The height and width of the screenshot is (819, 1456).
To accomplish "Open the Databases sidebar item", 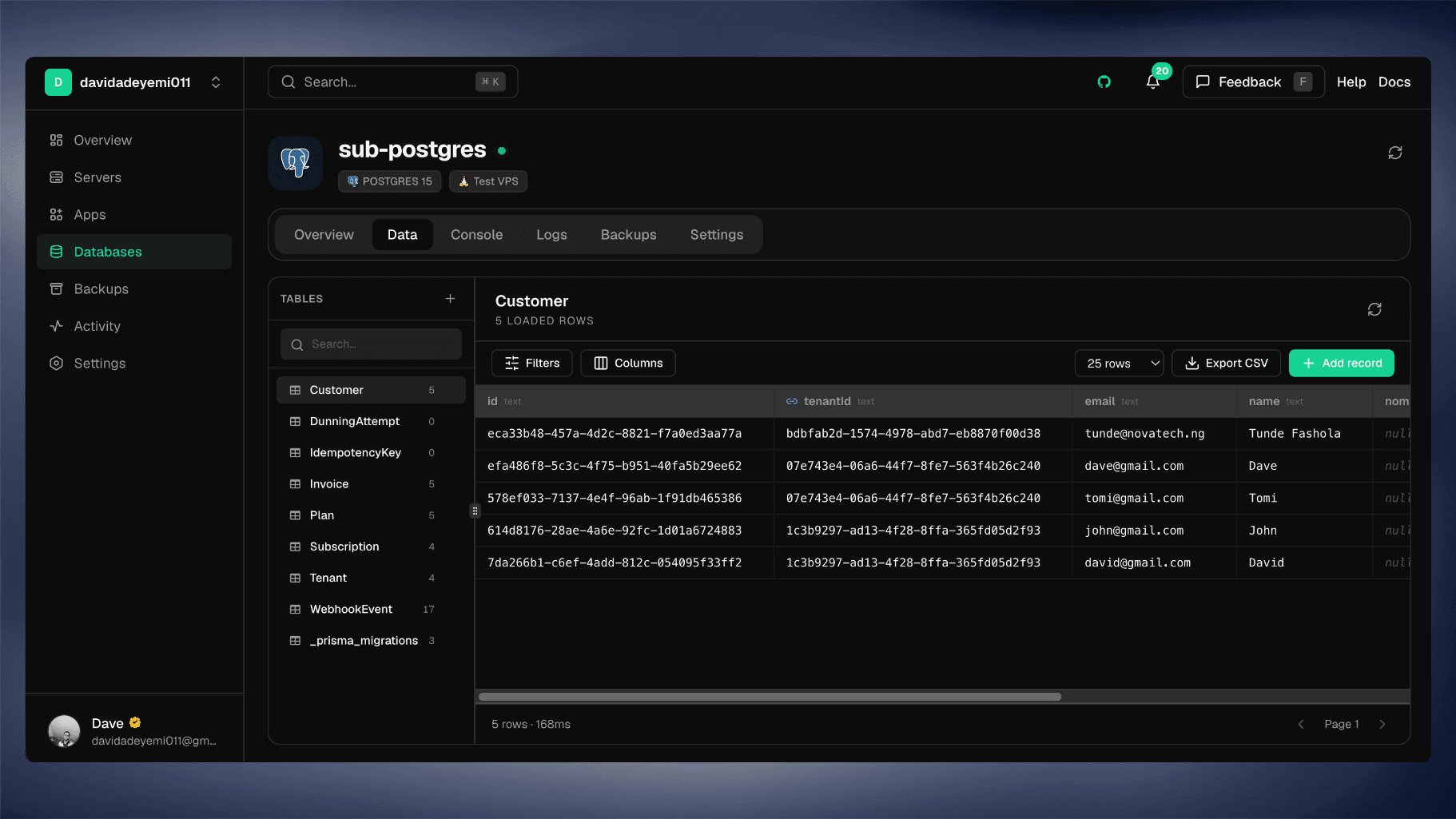I will pyautogui.click(x=134, y=252).
